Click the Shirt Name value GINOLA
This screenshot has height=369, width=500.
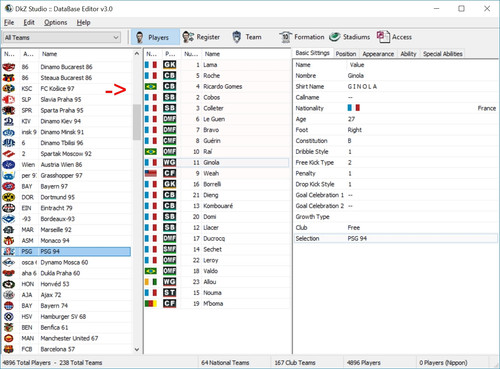point(362,86)
